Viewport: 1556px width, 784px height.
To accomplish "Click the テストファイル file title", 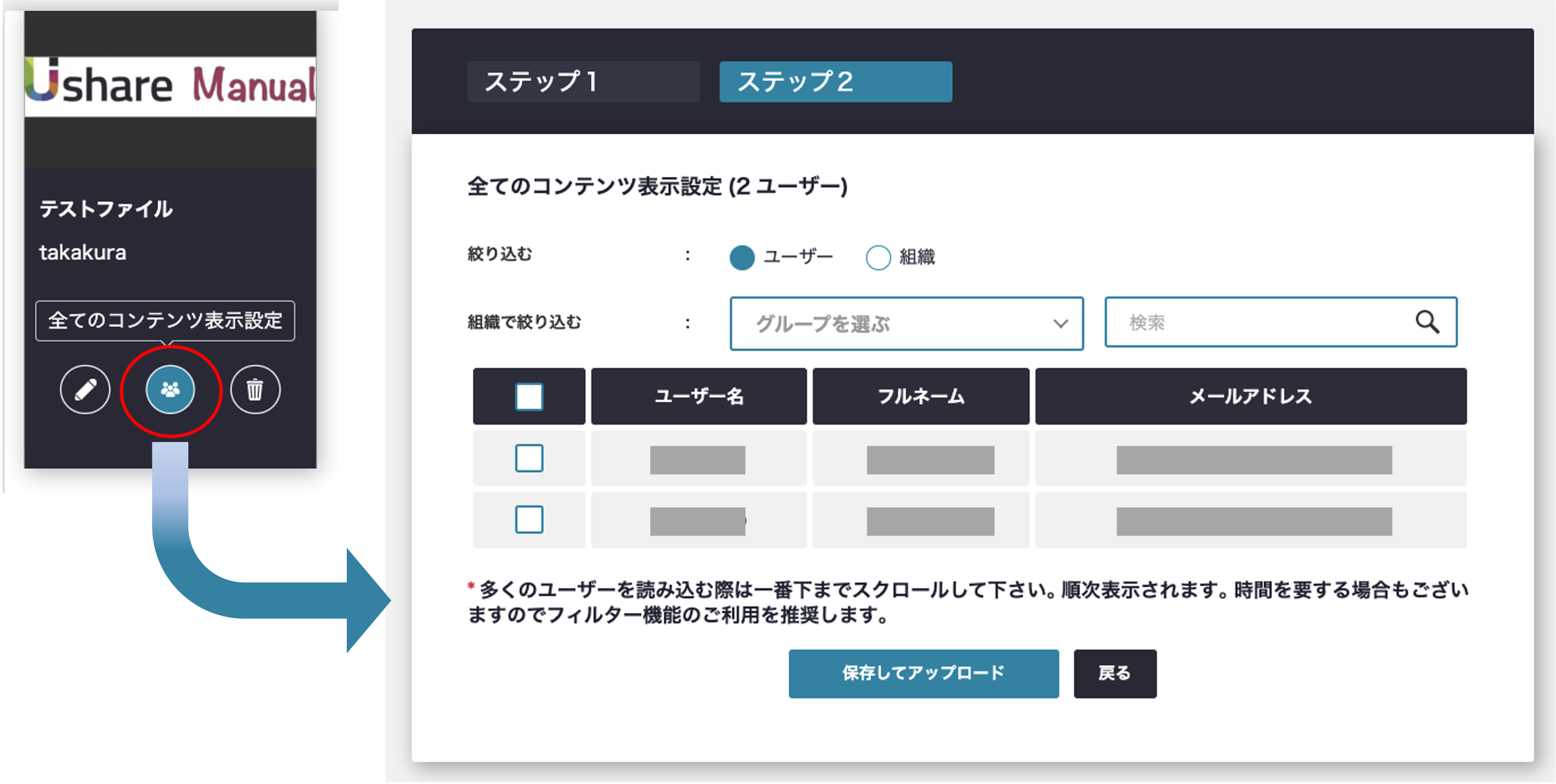I will 106,209.
